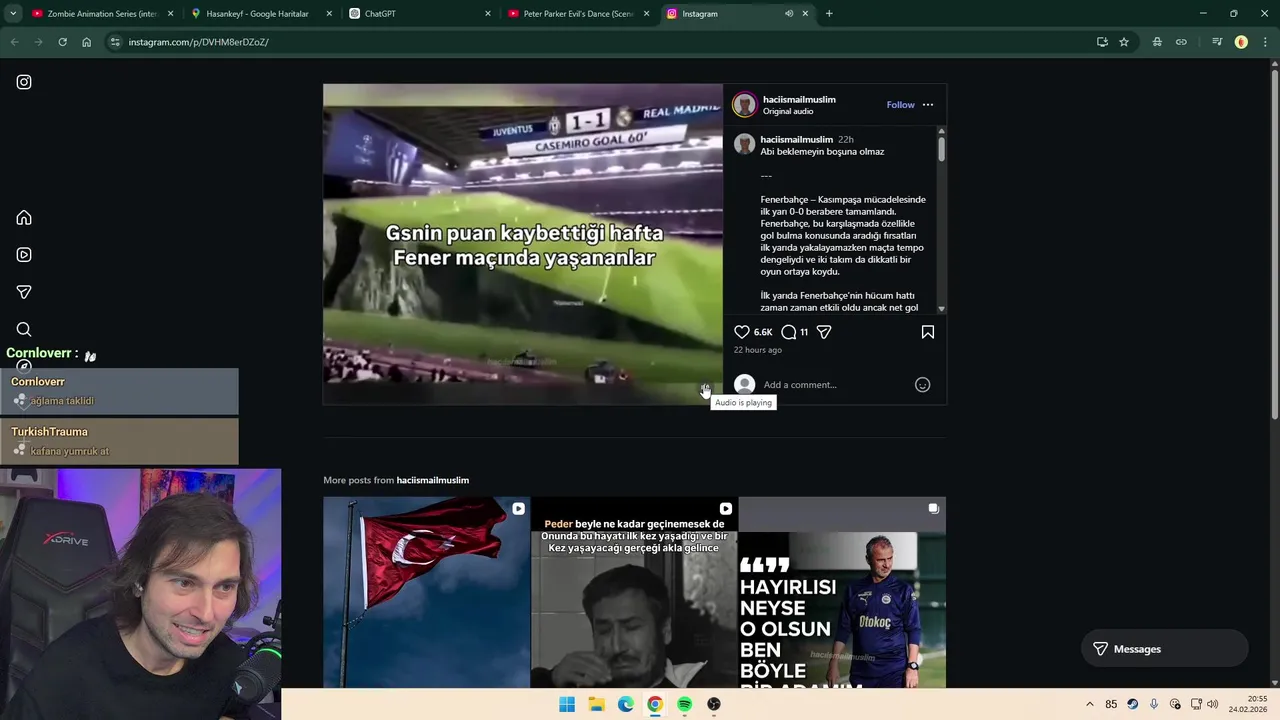Toggle video audio using speaker button on video
Screen dimensions: 1280x720
pos(705,389)
